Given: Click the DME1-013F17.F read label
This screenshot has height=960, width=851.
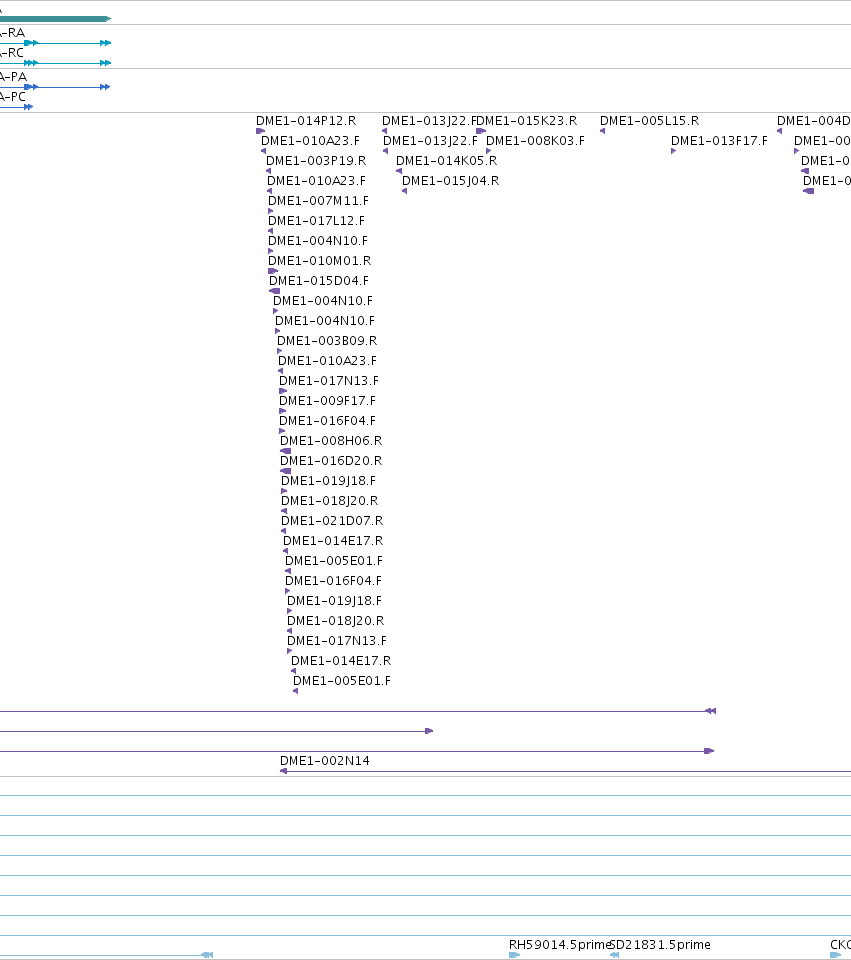Looking at the screenshot, I should [719, 140].
